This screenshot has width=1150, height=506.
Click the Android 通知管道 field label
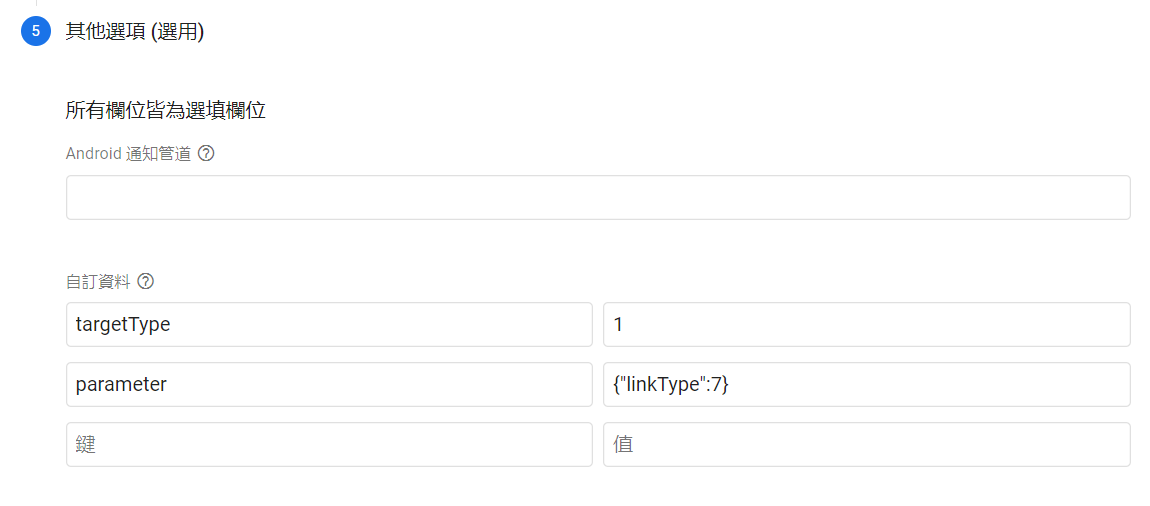pos(128,154)
